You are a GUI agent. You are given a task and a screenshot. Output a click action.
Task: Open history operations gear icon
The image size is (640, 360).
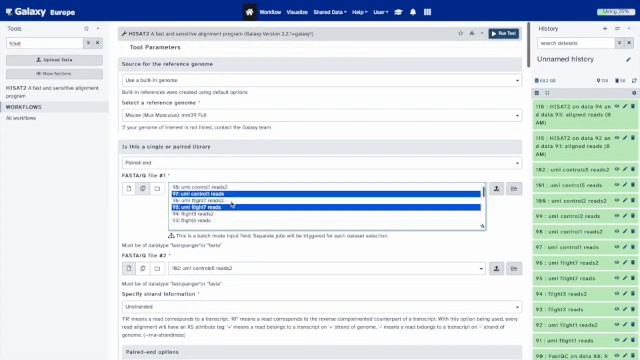point(634,93)
